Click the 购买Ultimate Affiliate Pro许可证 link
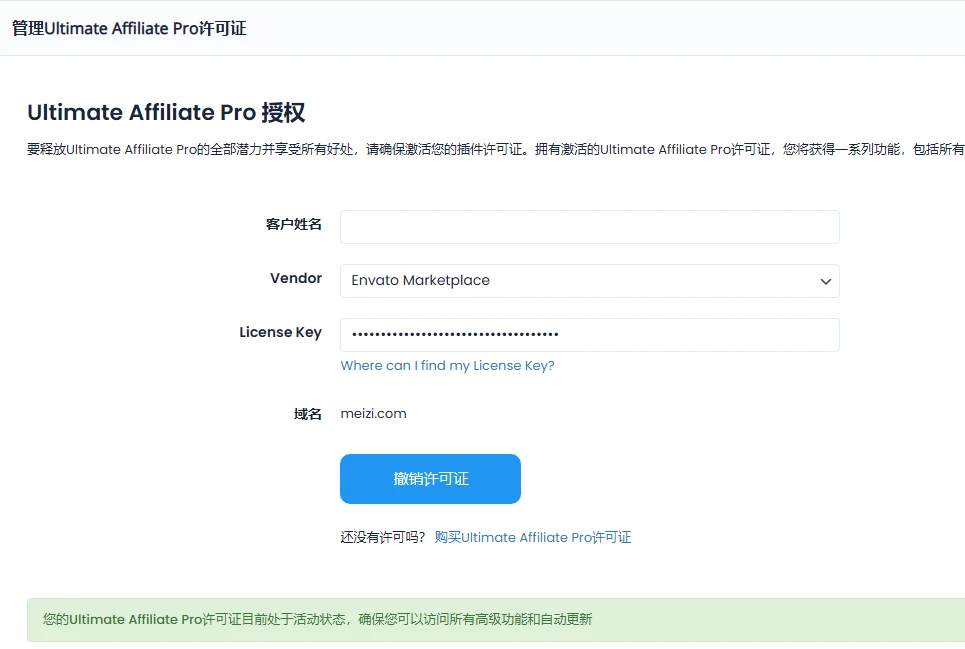This screenshot has height=649, width=965. [x=533, y=537]
